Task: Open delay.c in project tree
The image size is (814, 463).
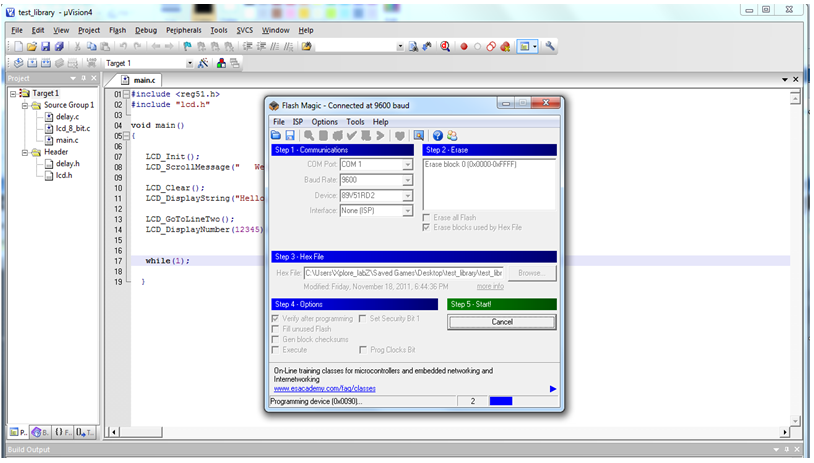Action: click(67, 117)
